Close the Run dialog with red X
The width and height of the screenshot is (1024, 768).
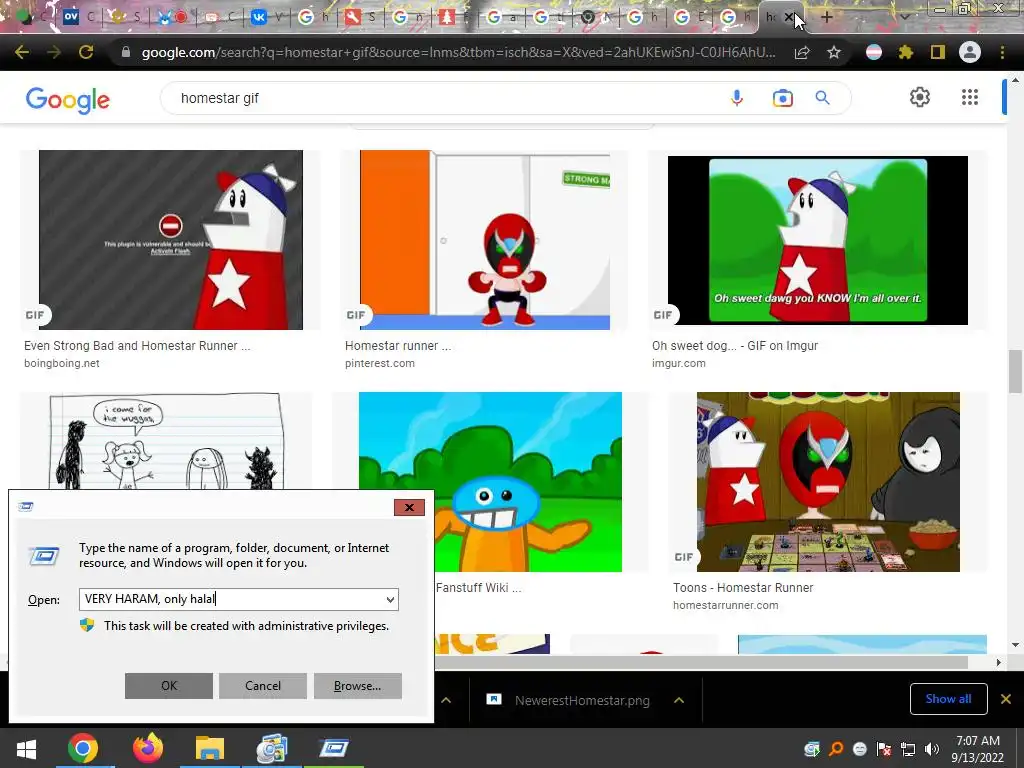click(x=409, y=507)
